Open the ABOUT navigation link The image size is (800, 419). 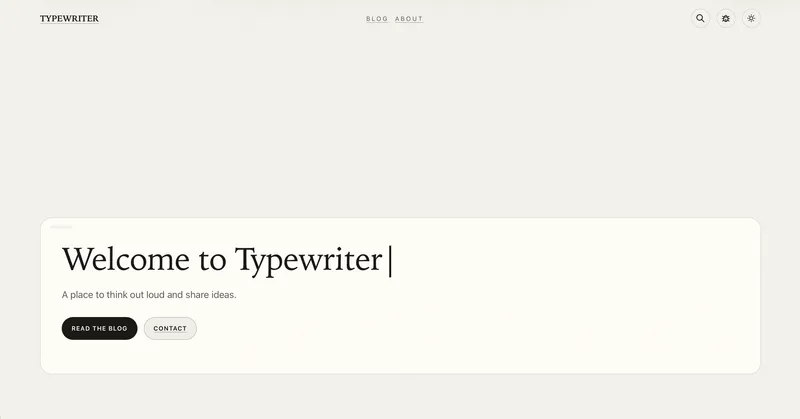[409, 19]
